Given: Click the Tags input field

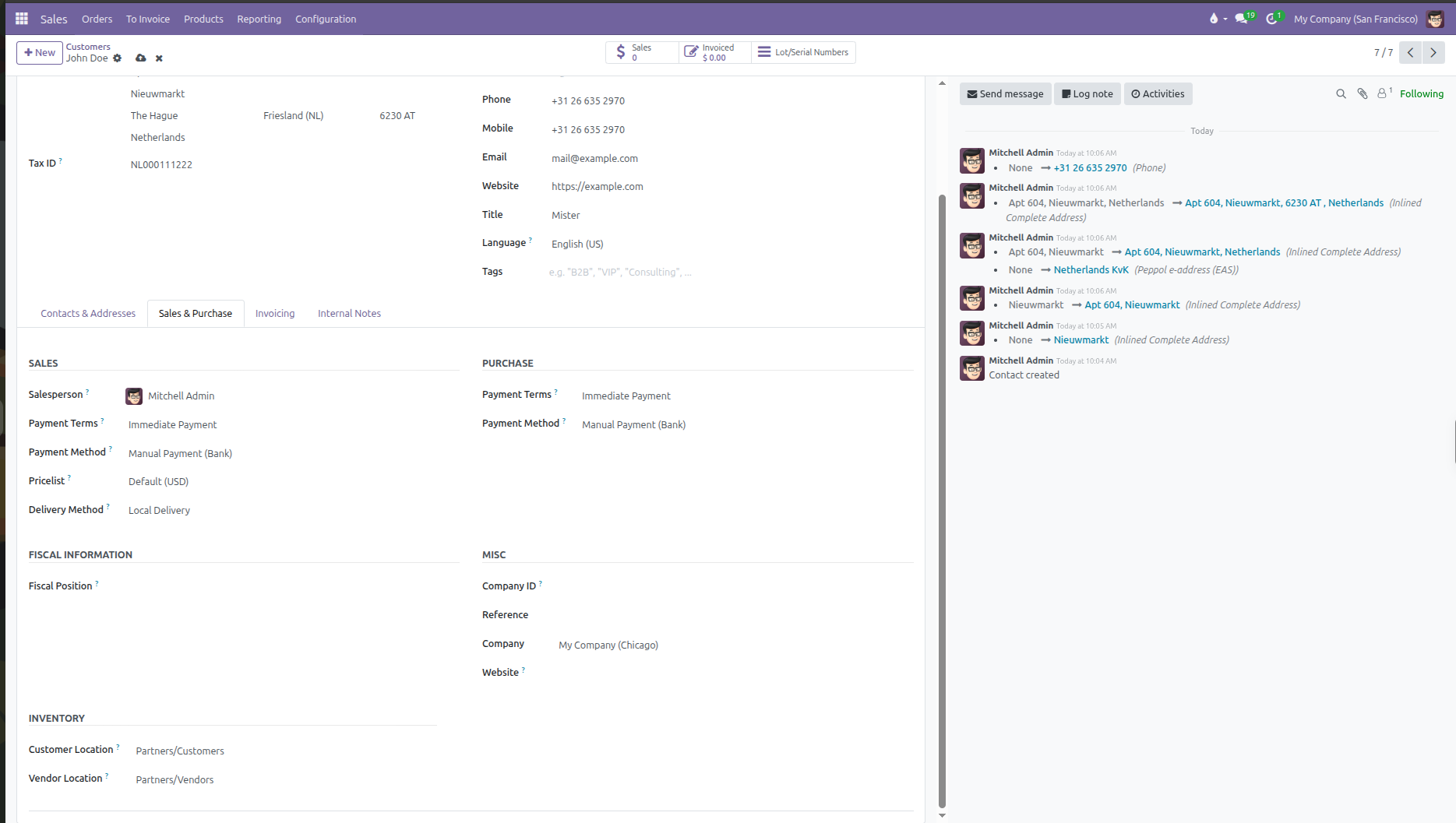Looking at the screenshot, I should point(731,272).
